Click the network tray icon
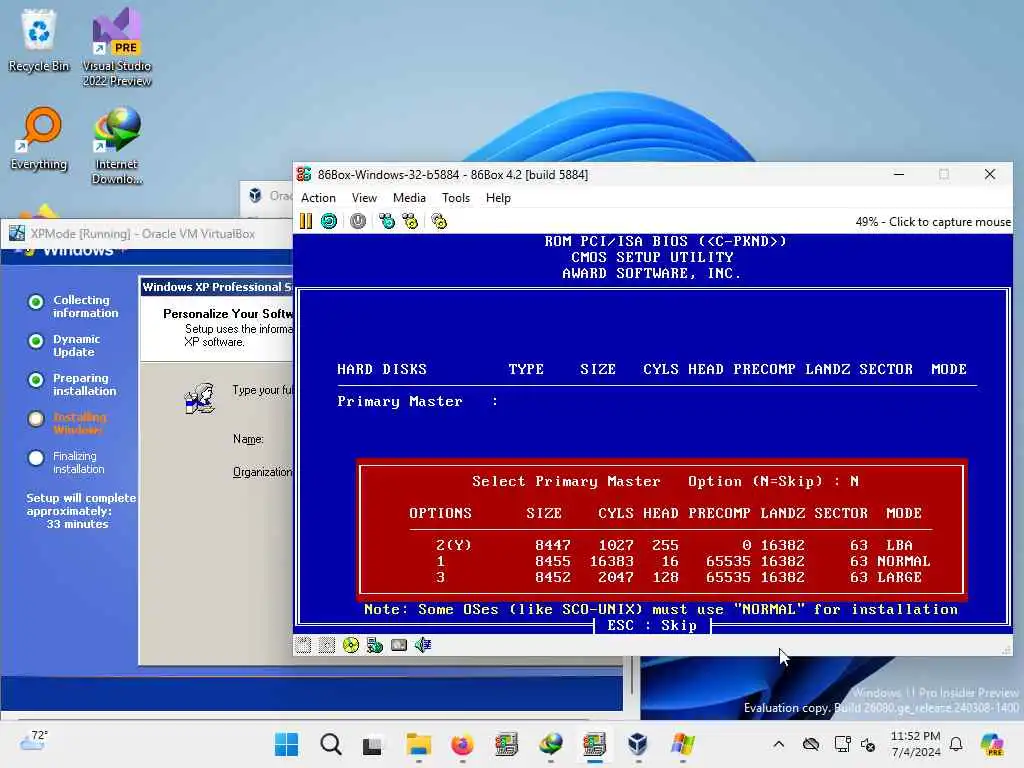This screenshot has height=768, width=1024. pyautogui.click(x=842, y=744)
